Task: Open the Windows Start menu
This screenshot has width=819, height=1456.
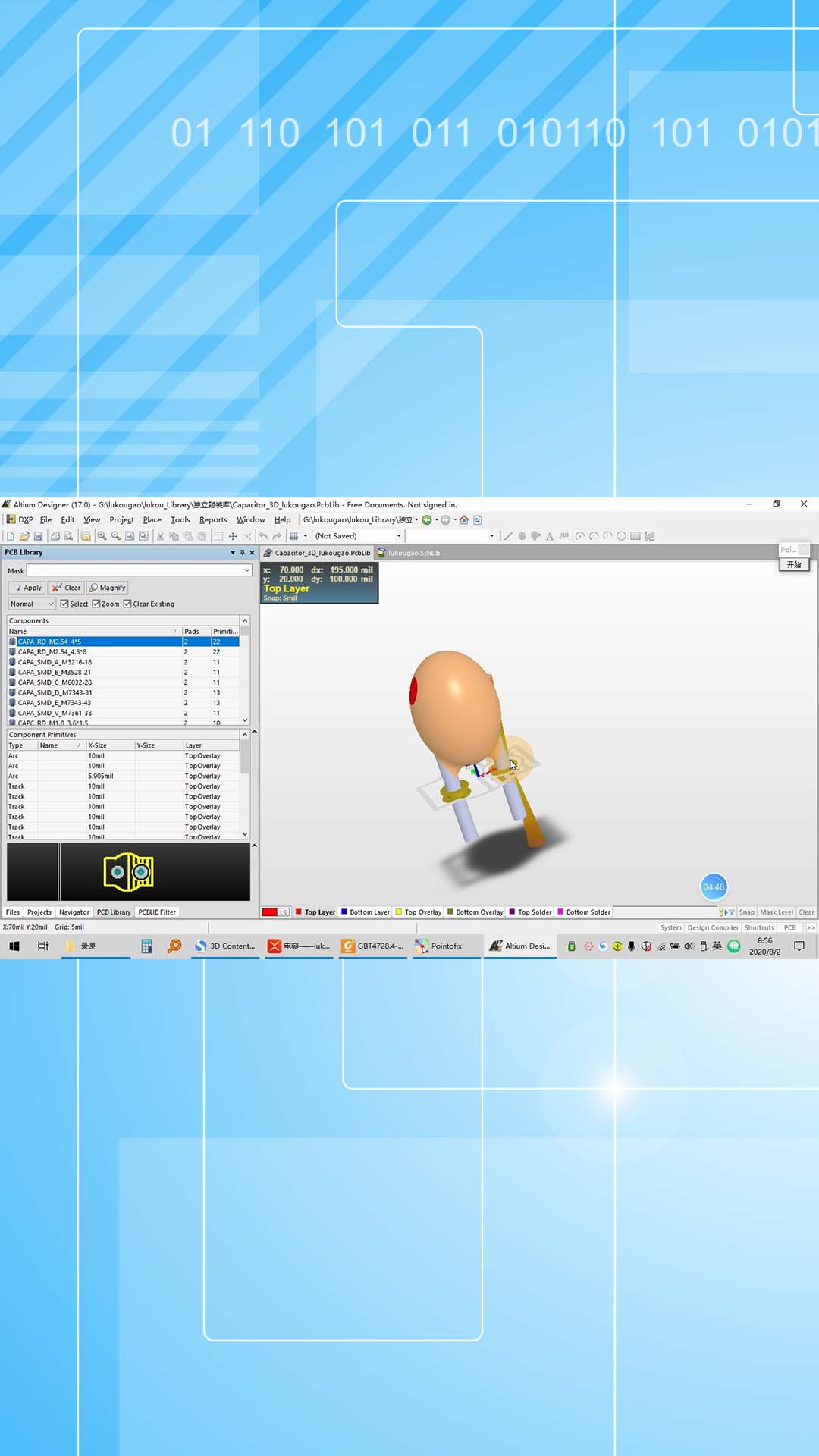Action: click(14, 946)
